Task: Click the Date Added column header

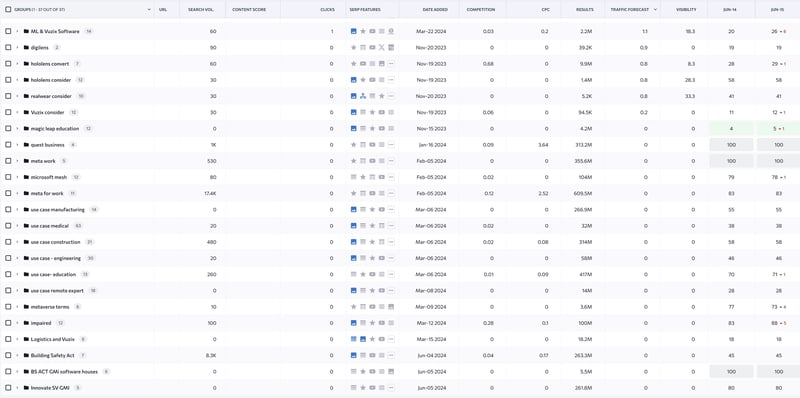Action: click(435, 10)
